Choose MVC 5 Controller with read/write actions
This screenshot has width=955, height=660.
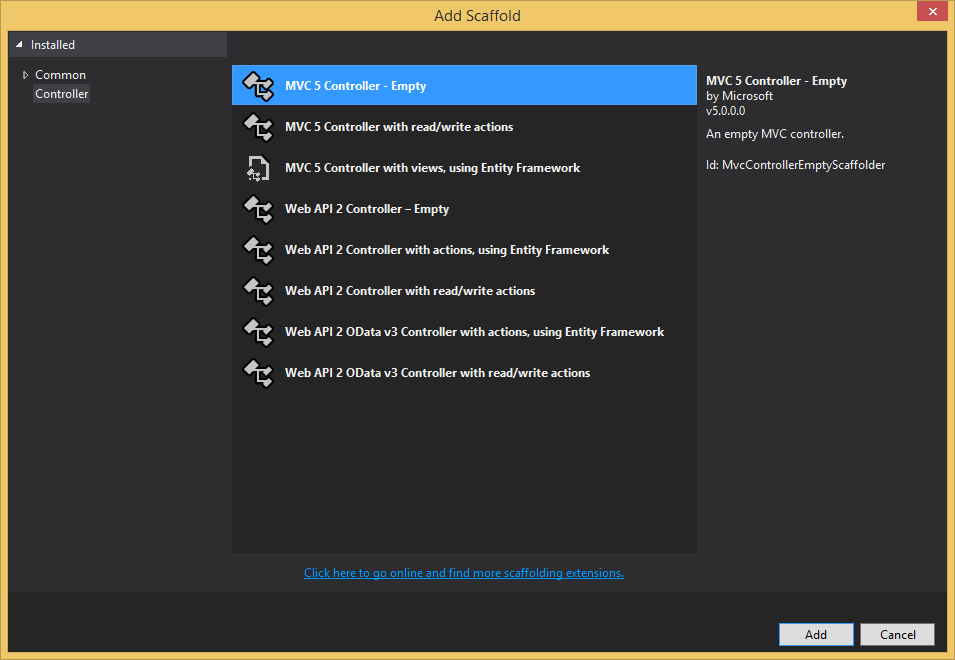pos(399,127)
